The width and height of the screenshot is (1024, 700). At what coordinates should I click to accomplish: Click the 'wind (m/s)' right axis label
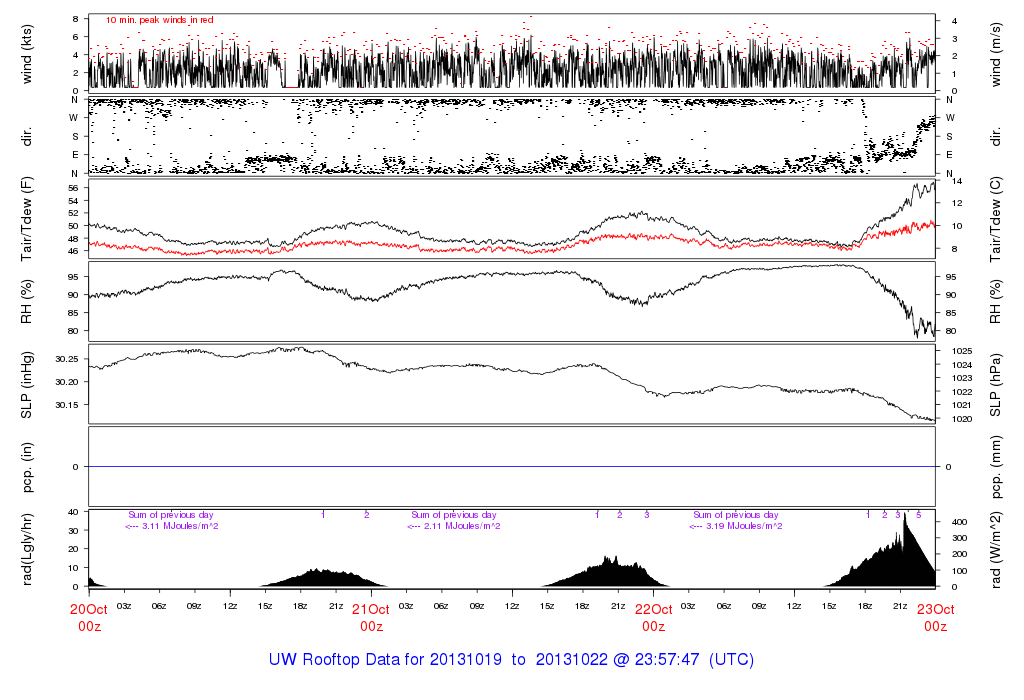tap(996, 54)
